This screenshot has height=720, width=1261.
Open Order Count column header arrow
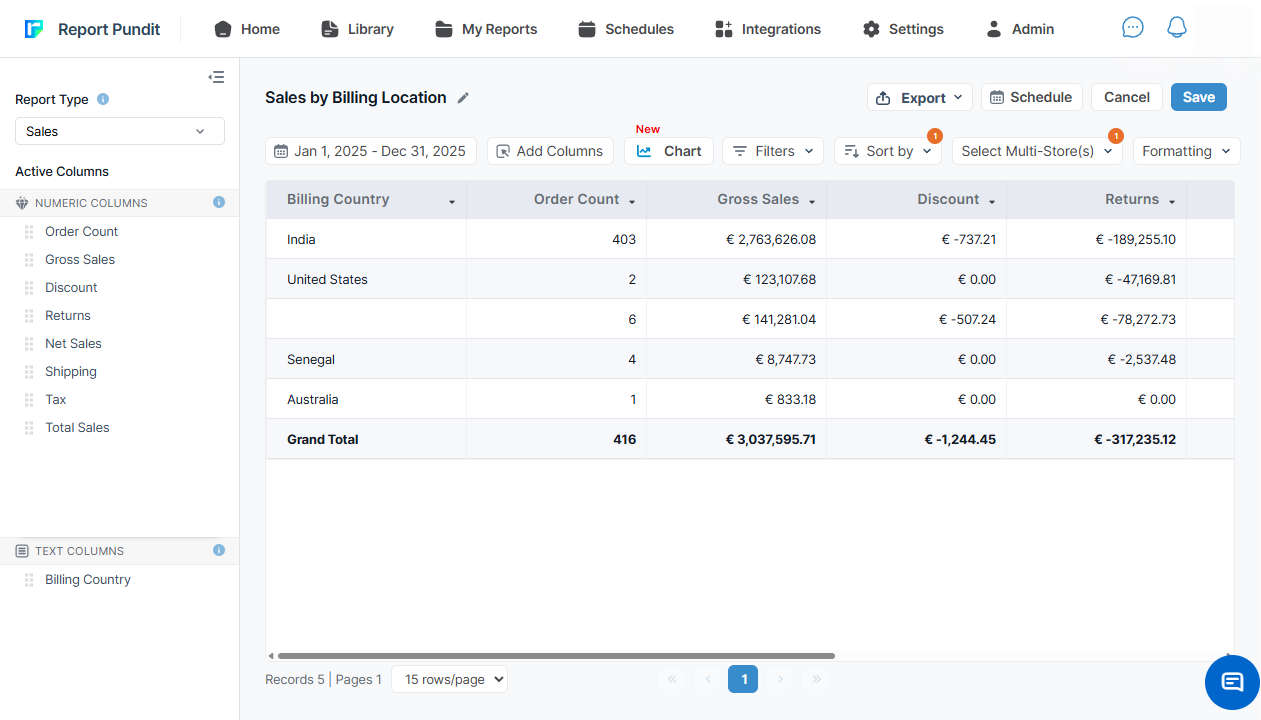click(632, 202)
